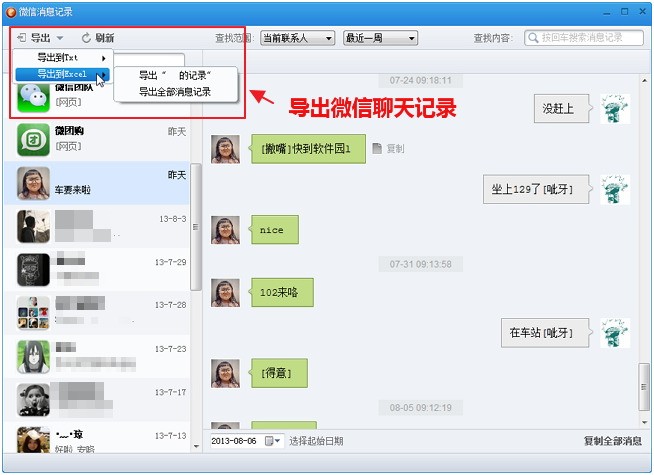Image resolution: width=654 pixels, height=475 pixels.
Task: Open the 当前联系人 search scope dropdown
Action: [297, 38]
